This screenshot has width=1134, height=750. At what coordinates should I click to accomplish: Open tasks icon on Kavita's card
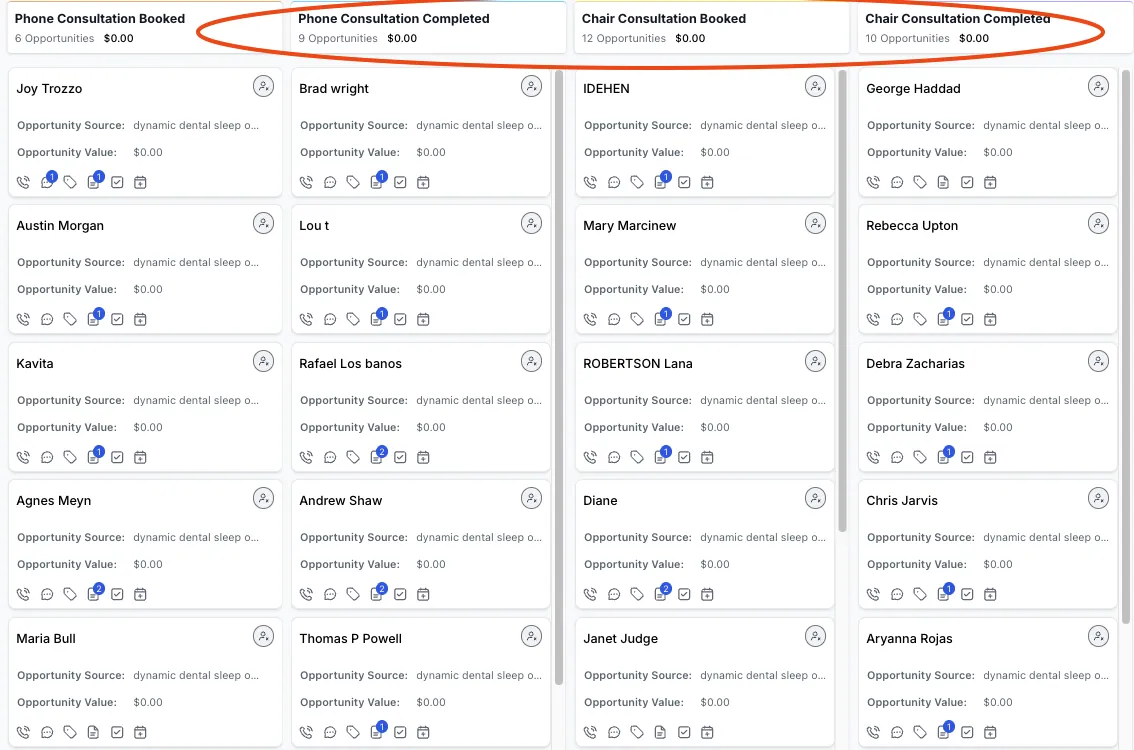117,458
